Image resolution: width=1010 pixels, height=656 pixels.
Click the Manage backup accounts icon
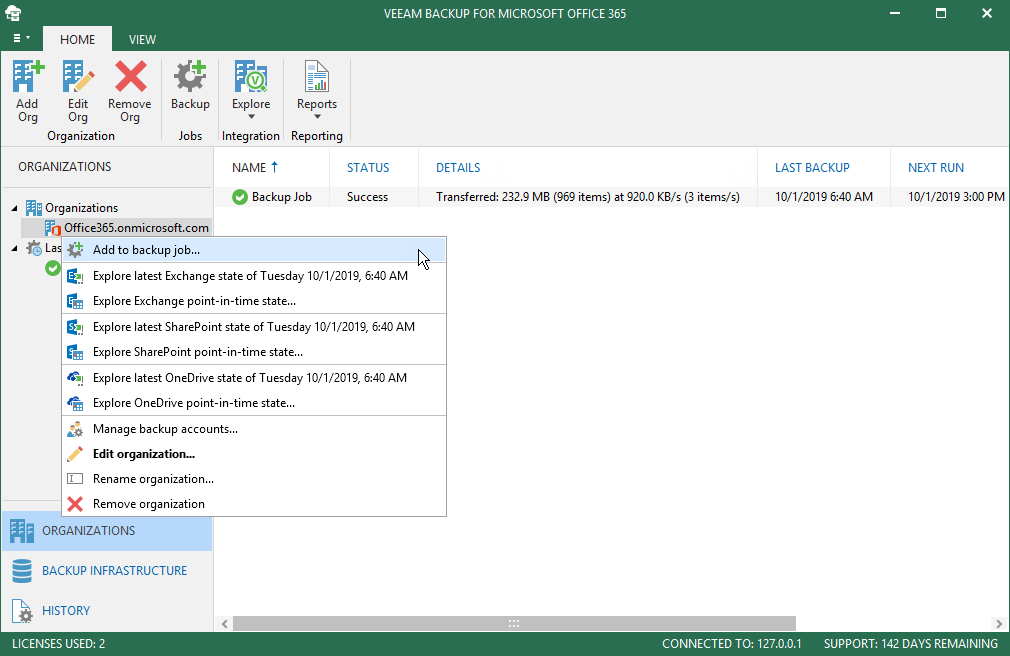75,429
